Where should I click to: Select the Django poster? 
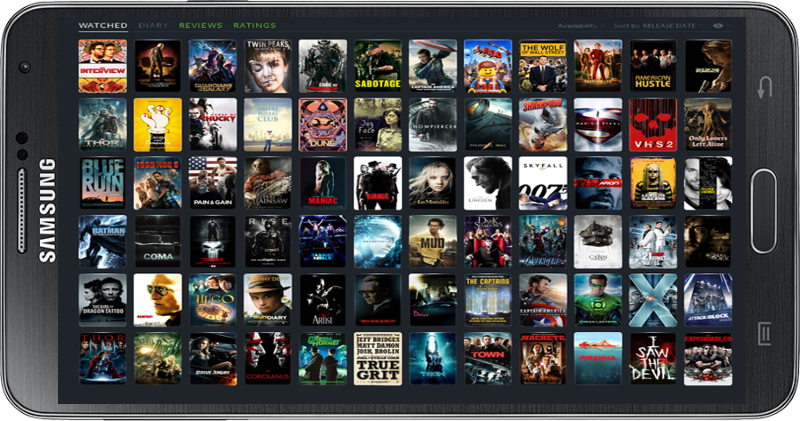378,184
